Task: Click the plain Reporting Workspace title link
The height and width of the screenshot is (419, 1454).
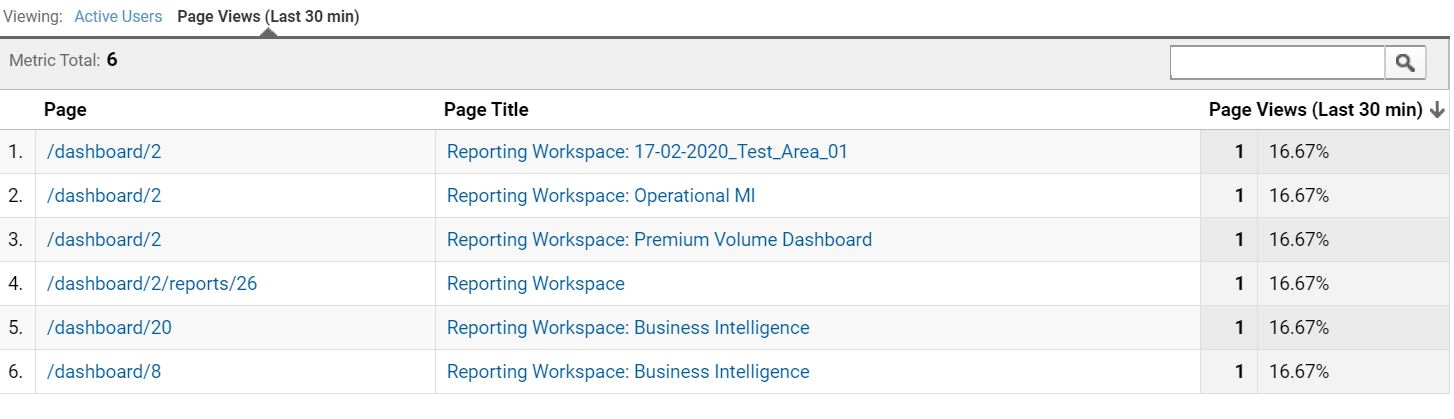Action: coord(536,284)
